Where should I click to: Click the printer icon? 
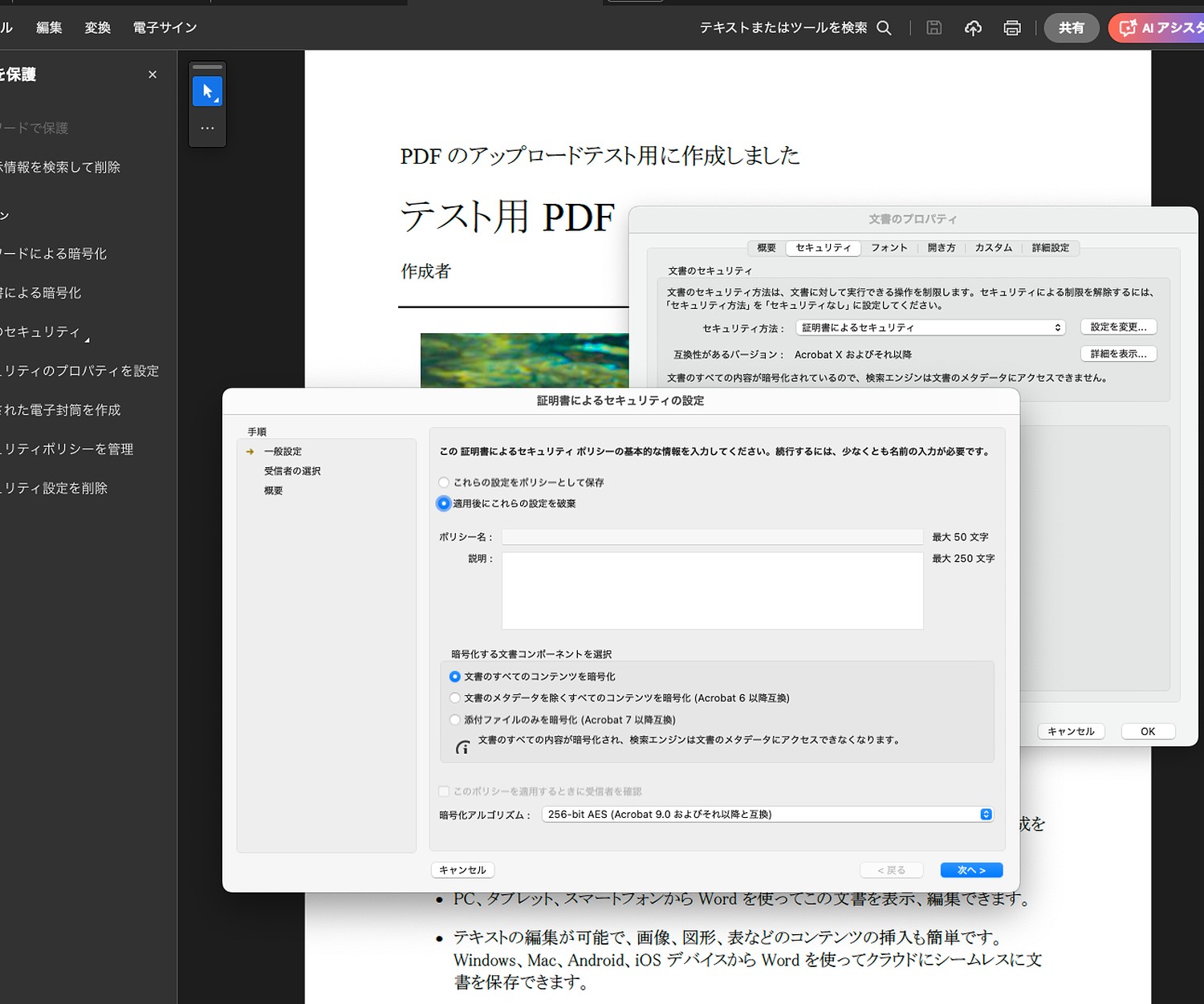pos(1012,28)
